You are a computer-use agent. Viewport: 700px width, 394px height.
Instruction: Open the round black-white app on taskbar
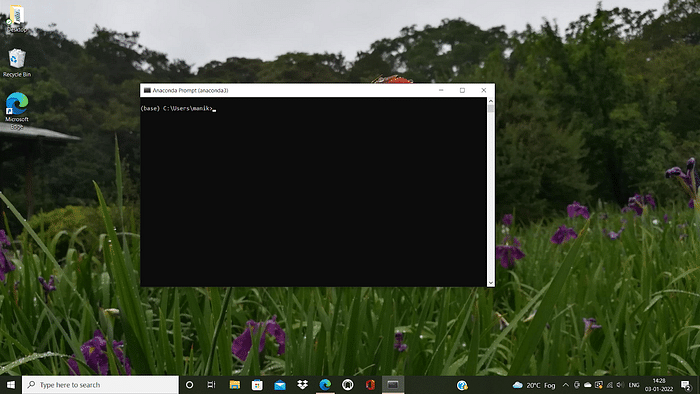point(348,385)
